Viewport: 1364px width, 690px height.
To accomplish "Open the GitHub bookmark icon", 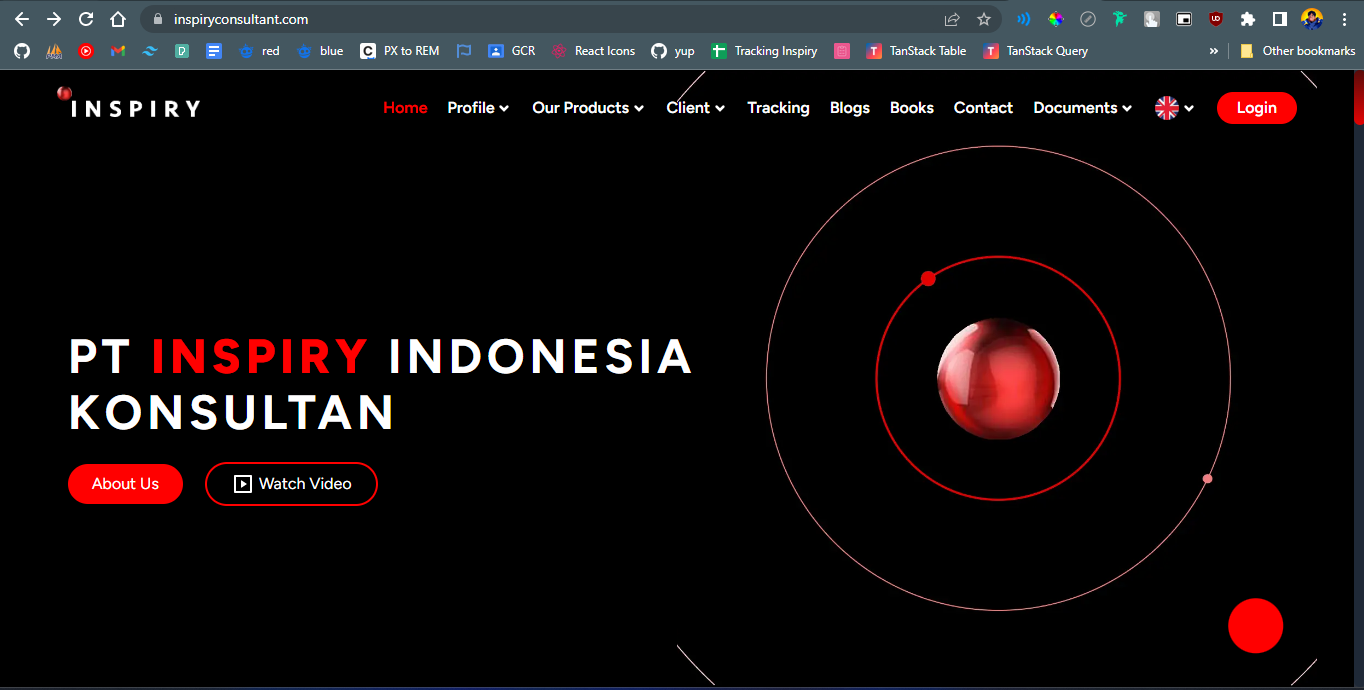I will (22, 51).
